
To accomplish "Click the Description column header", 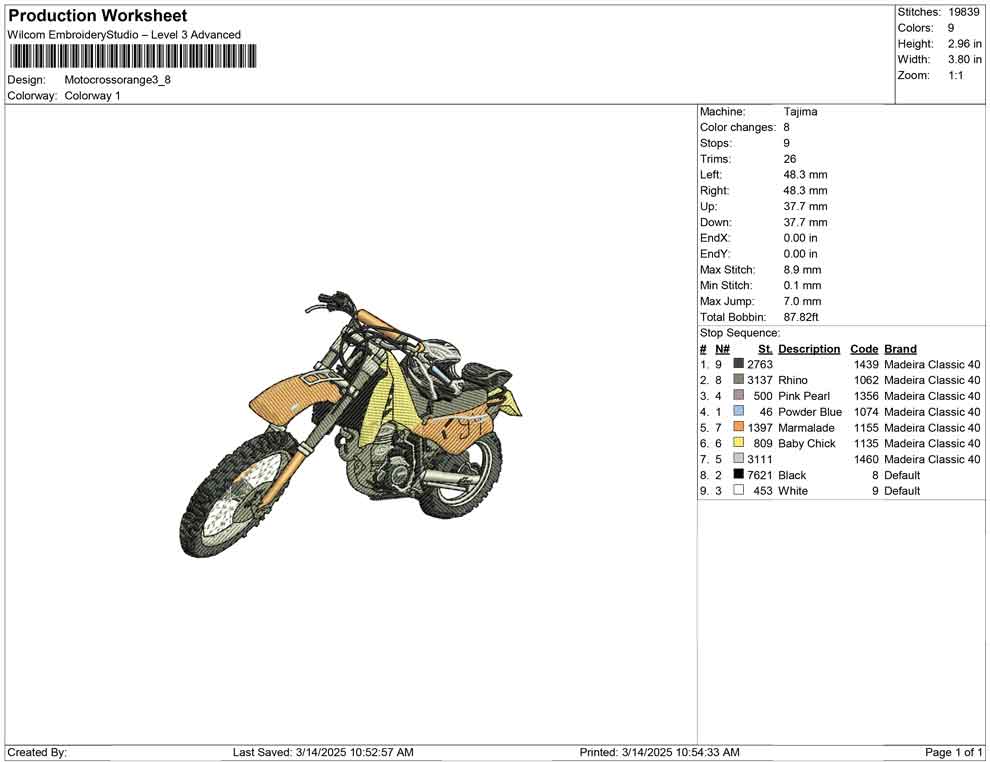I will [x=809, y=348].
